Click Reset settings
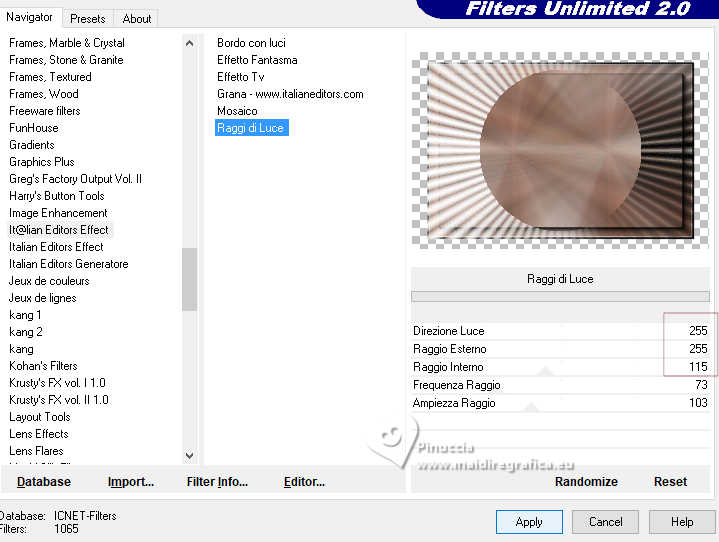Viewport: 719px width, 542px height. 670,481
